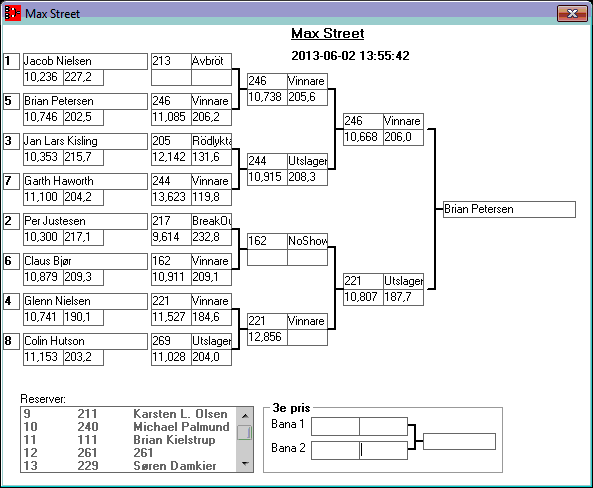Click scroll up arrow in Reserver list
Screen dimensions: 593x488
click(x=245, y=416)
